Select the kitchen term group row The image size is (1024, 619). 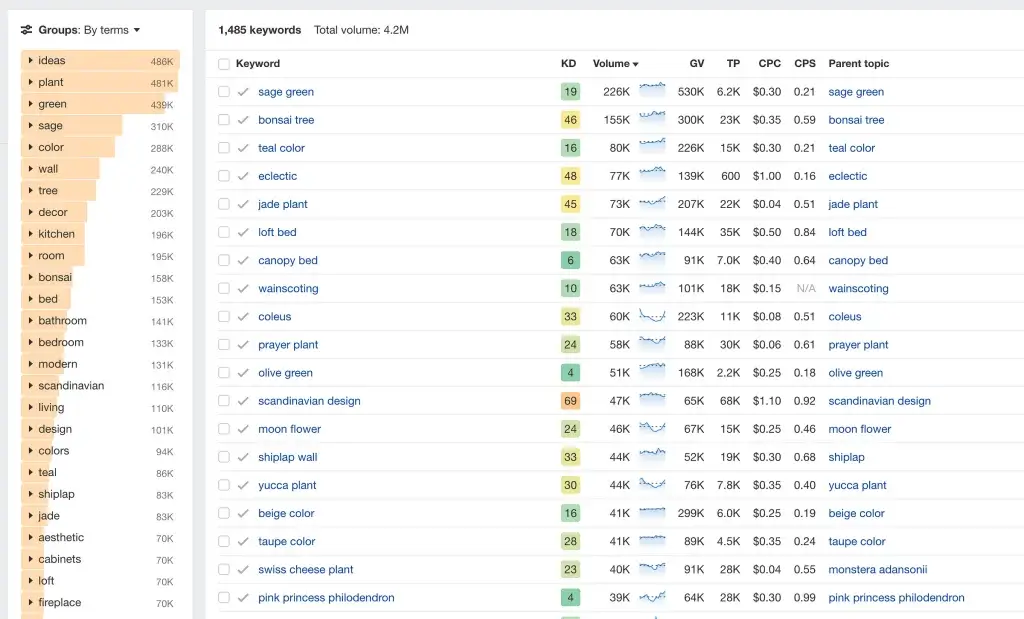pyautogui.click(x=56, y=234)
